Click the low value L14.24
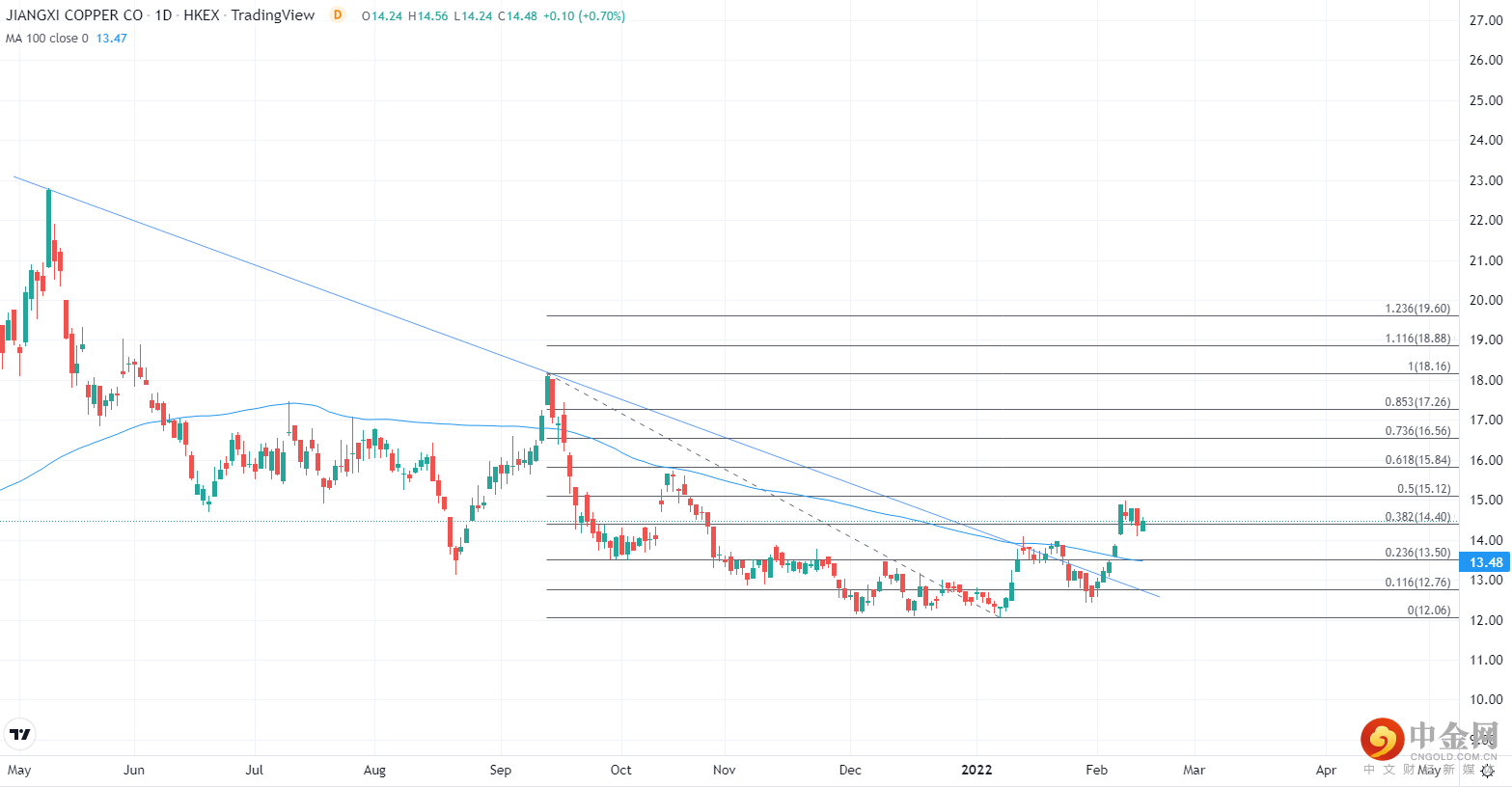The height and width of the screenshot is (787, 1512). click(473, 16)
